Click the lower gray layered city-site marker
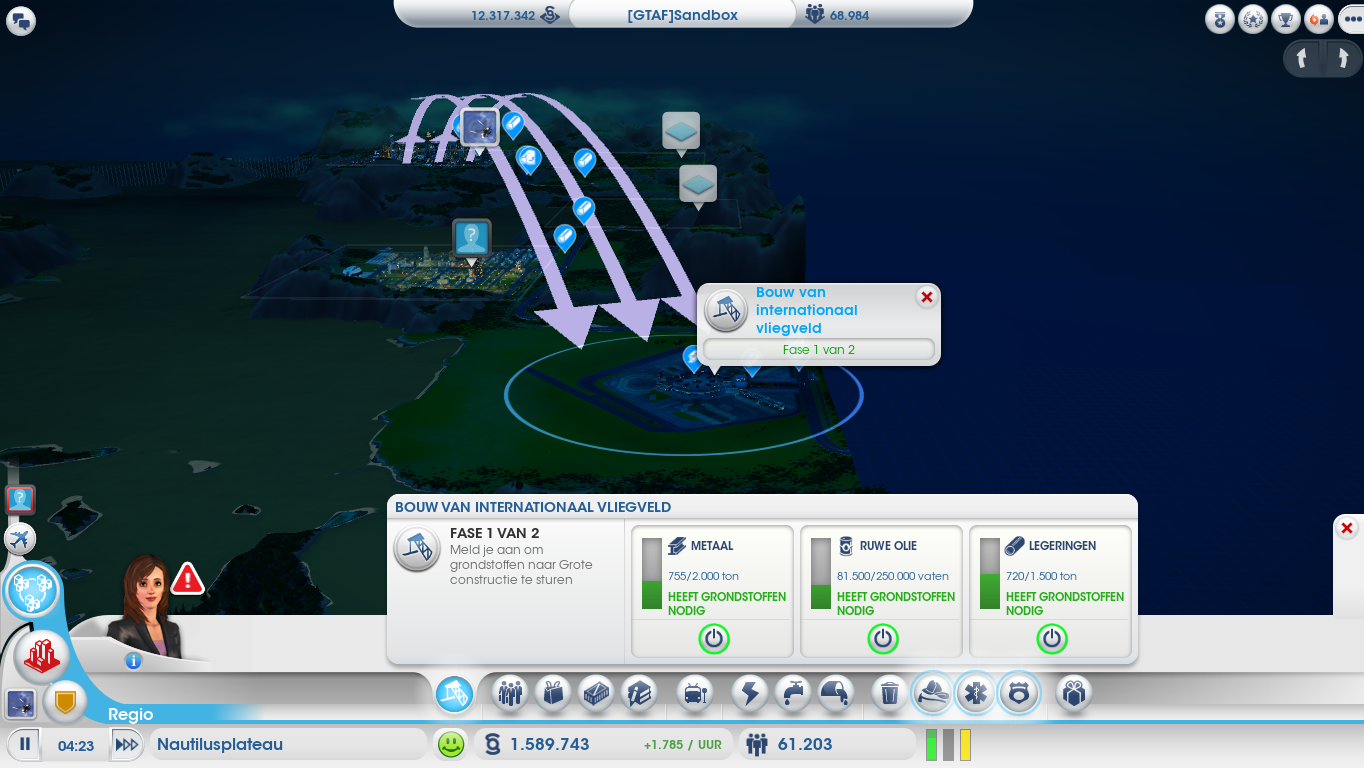 click(x=698, y=185)
